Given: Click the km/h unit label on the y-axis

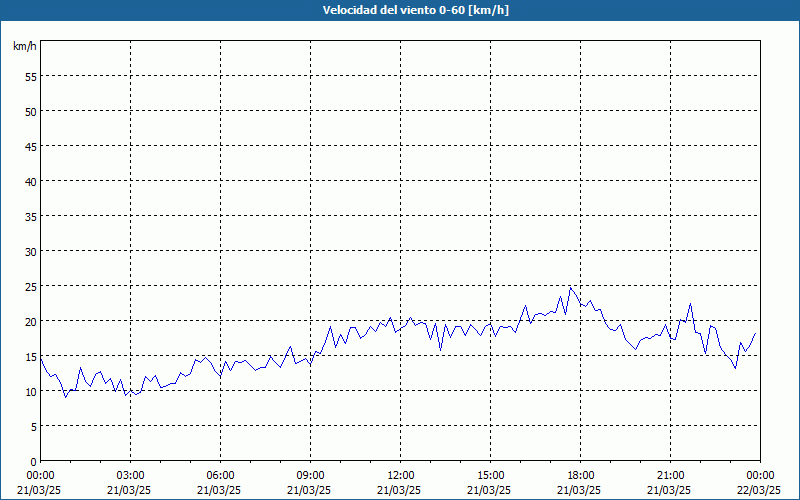Looking at the screenshot, I should (x=24, y=47).
